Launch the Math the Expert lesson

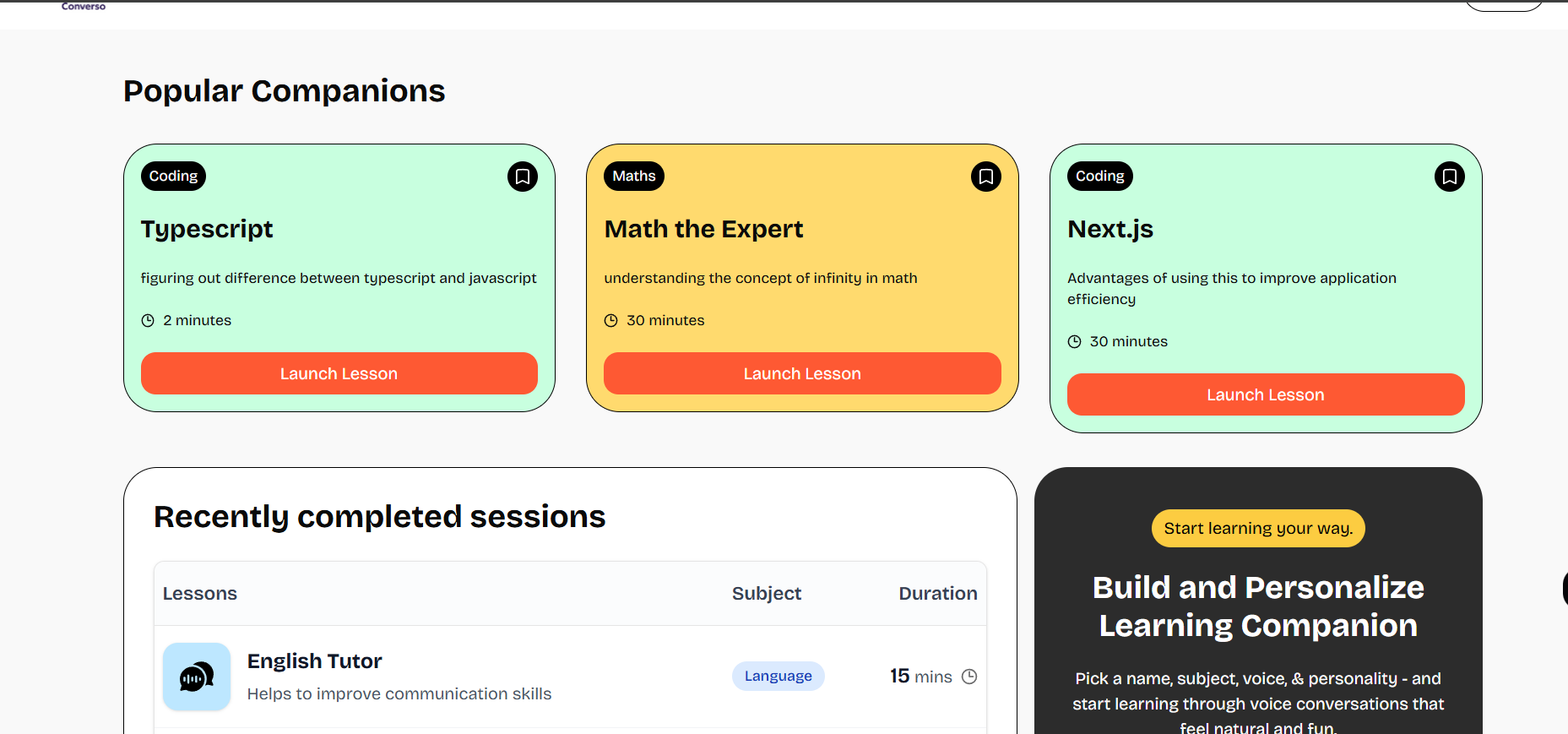coord(801,373)
